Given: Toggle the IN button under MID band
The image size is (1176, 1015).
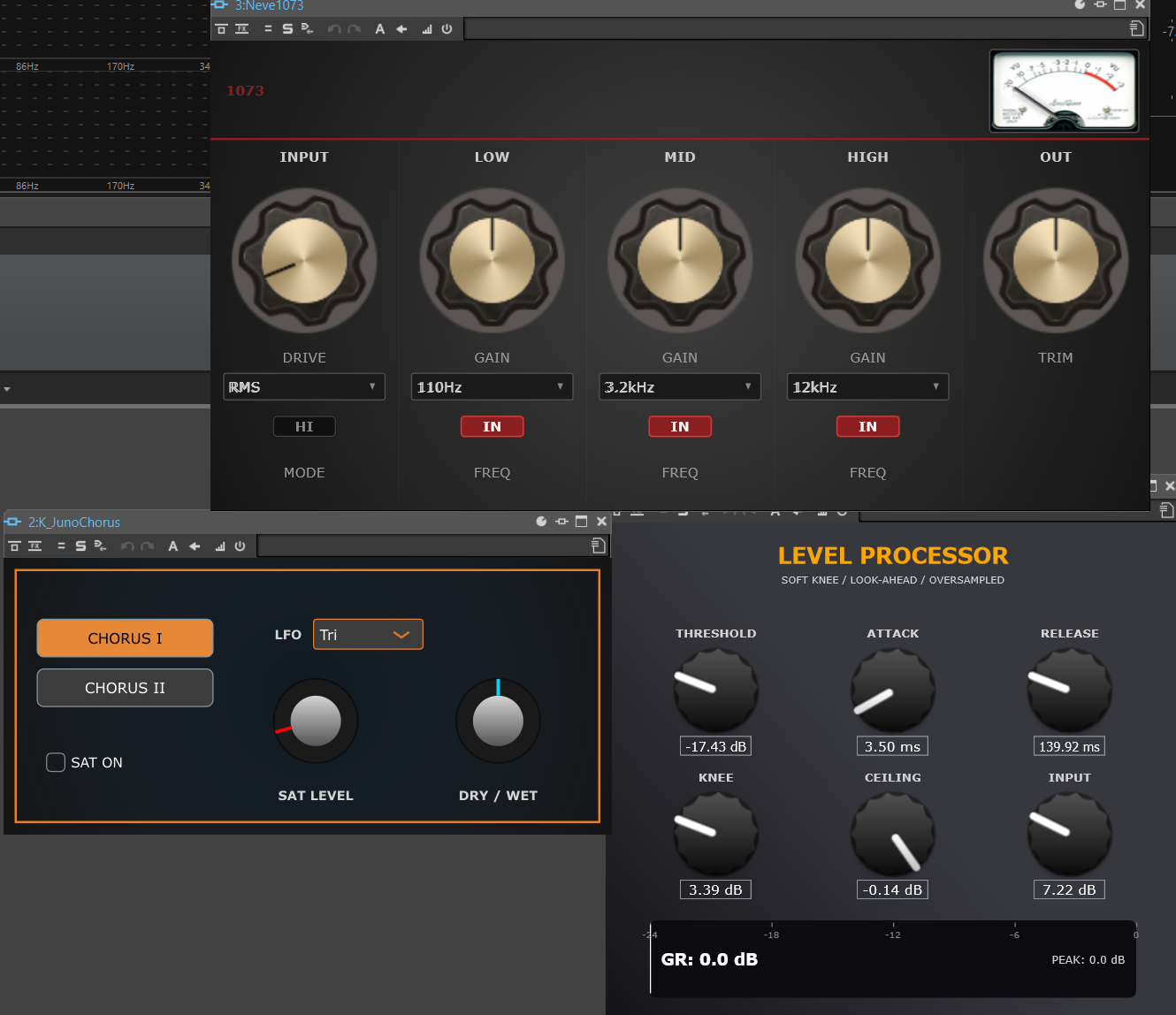Looking at the screenshot, I should pos(680,427).
